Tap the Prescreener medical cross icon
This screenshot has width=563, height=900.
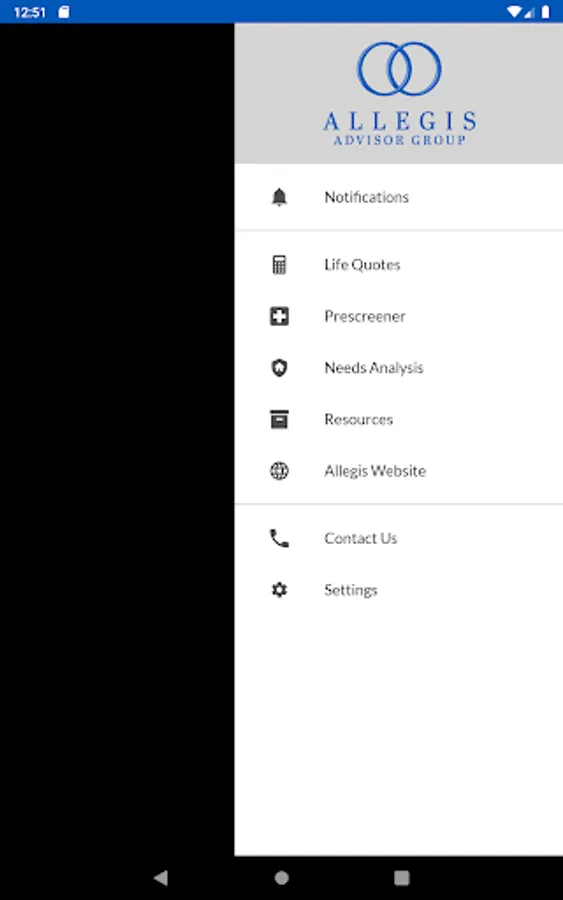pyautogui.click(x=279, y=316)
